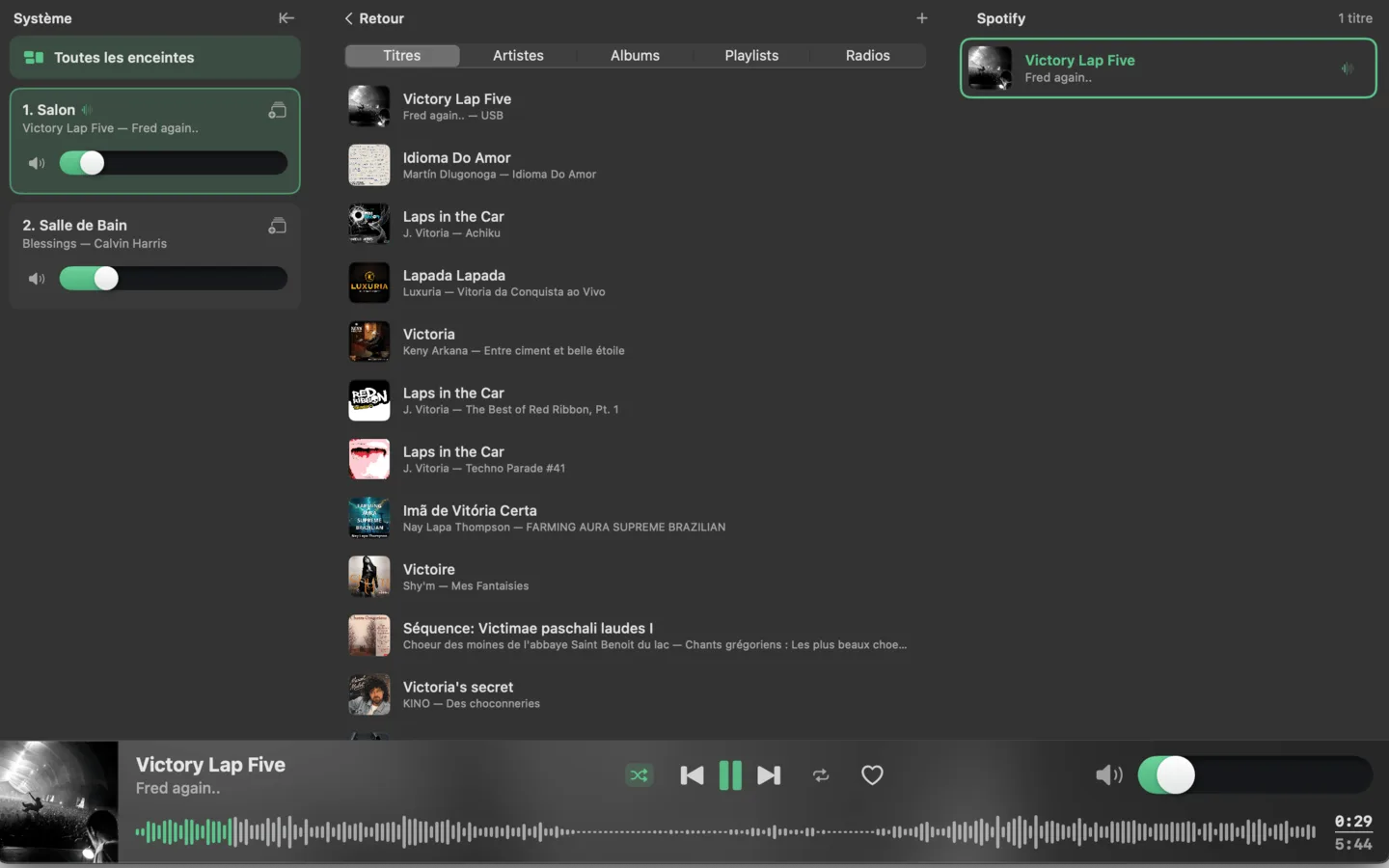Play Idioma Do Amor by Martín Dlugonoga

pos(635,165)
